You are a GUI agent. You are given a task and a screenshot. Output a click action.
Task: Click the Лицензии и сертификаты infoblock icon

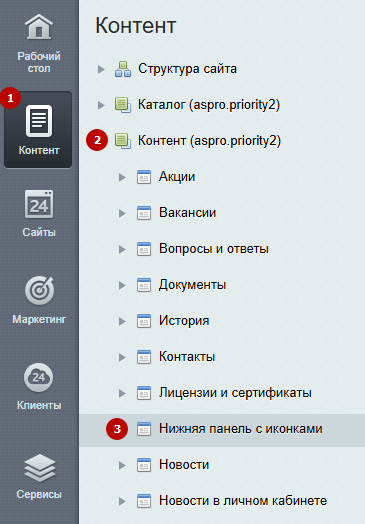144,393
